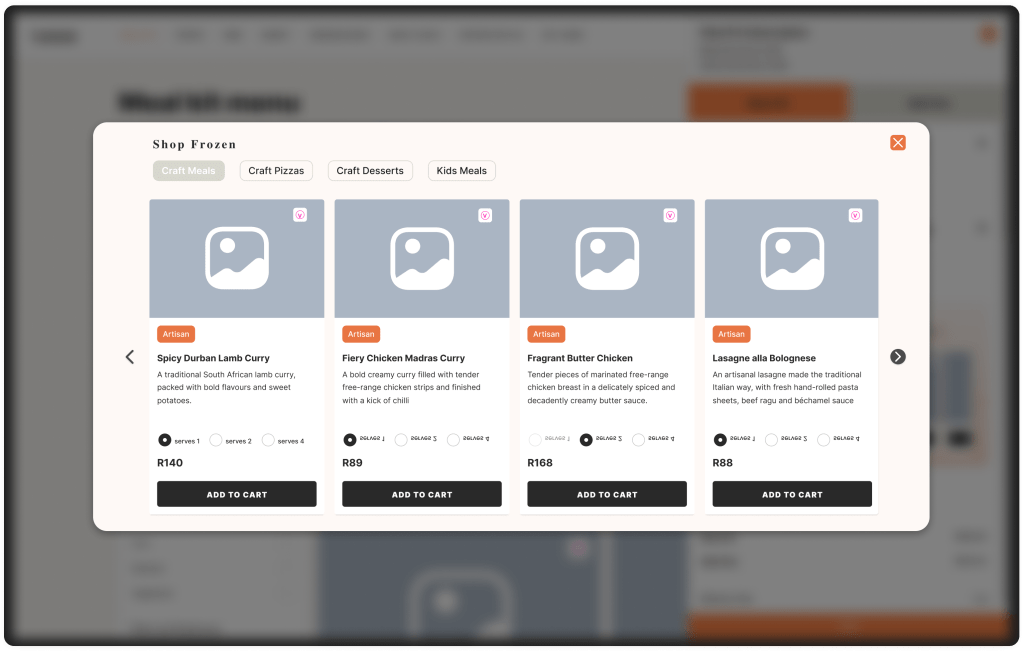The height and width of the screenshot is (652, 1024).
Task: Select serves 2 for Spicy Durban Lamb Curry
Action: coord(216,440)
